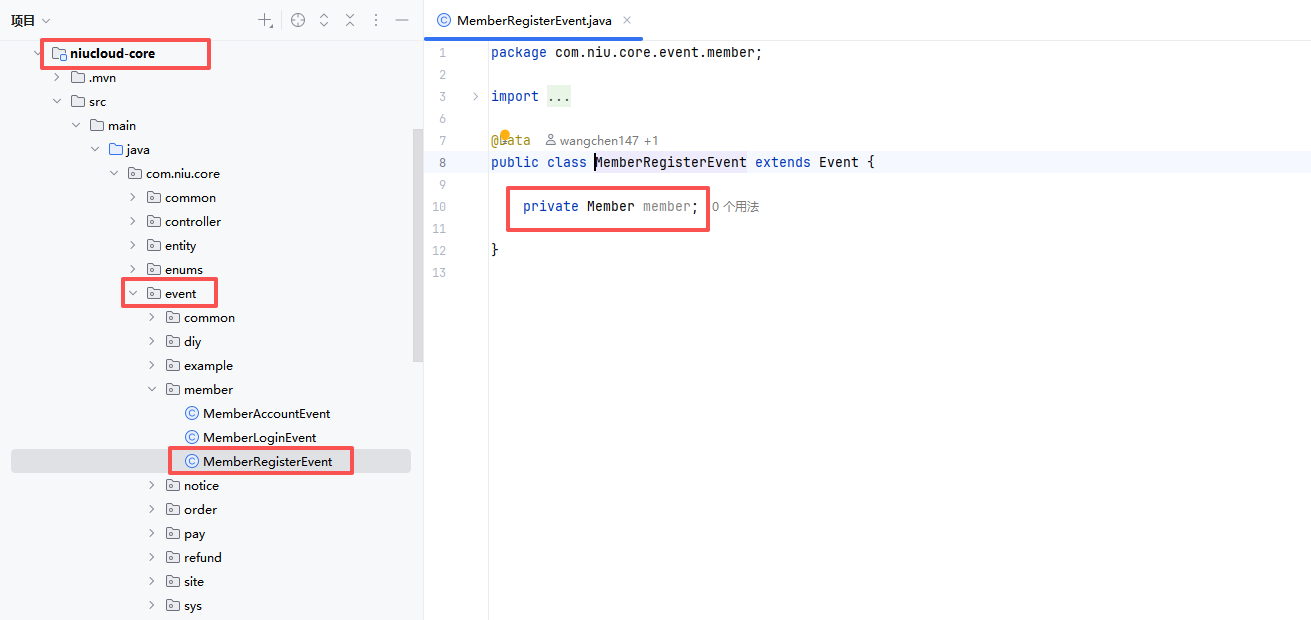Click the collapse all icon in project panel
This screenshot has width=1311, height=620.
tap(350, 20)
